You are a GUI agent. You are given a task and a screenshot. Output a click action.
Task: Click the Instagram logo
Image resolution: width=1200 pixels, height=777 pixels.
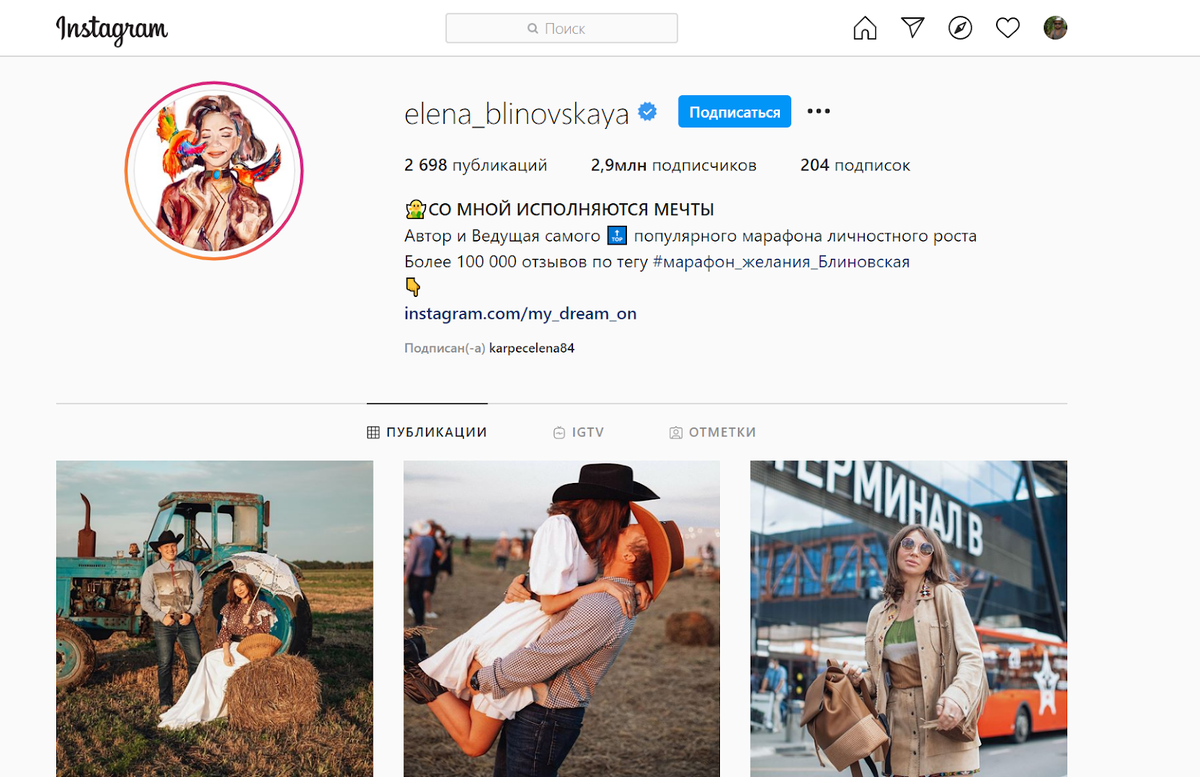point(112,30)
